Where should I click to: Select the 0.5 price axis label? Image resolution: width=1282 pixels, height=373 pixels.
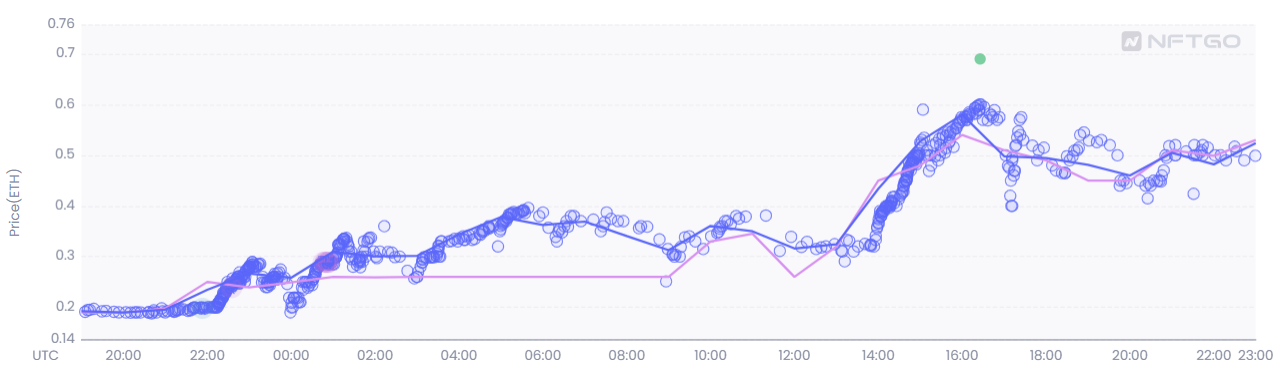click(65, 155)
